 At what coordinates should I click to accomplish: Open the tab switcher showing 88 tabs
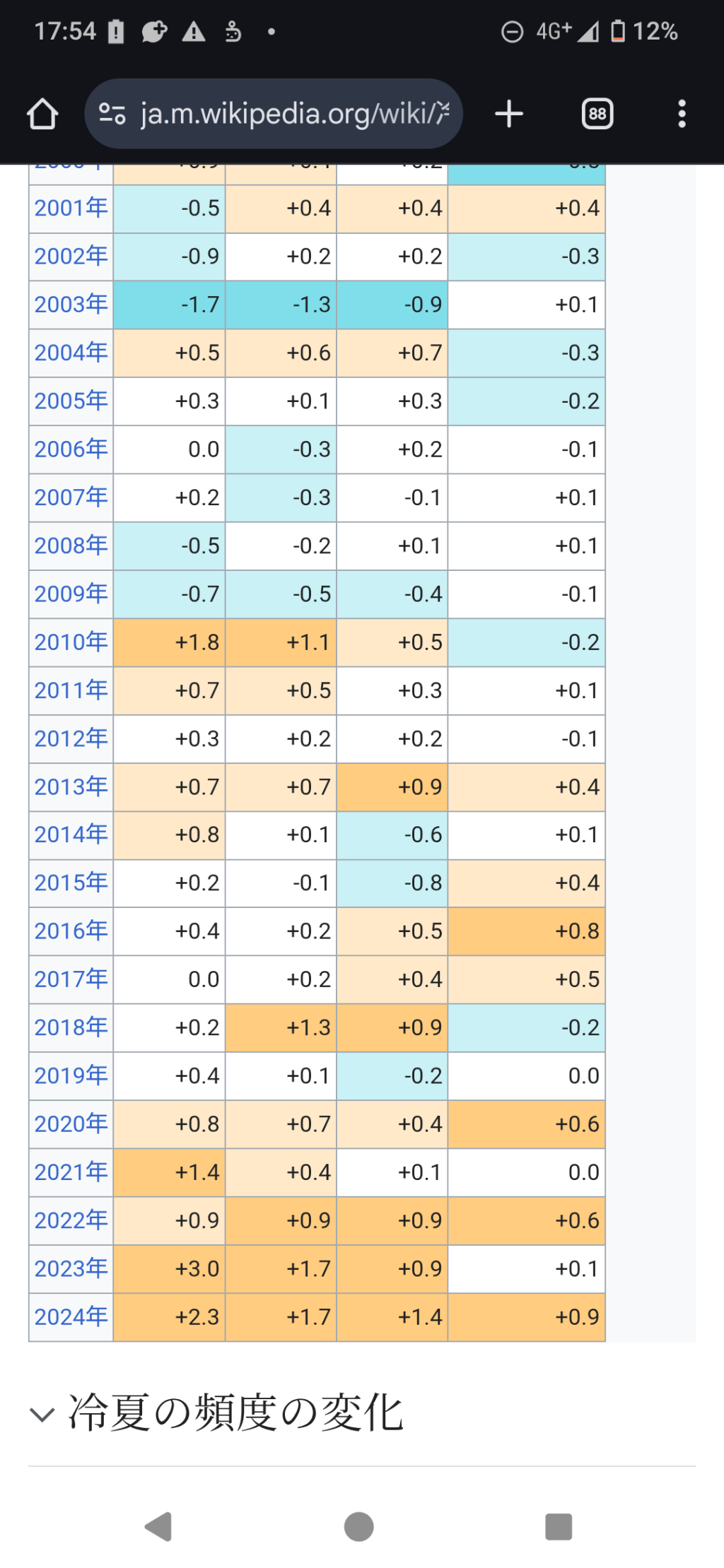click(x=597, y=114)
